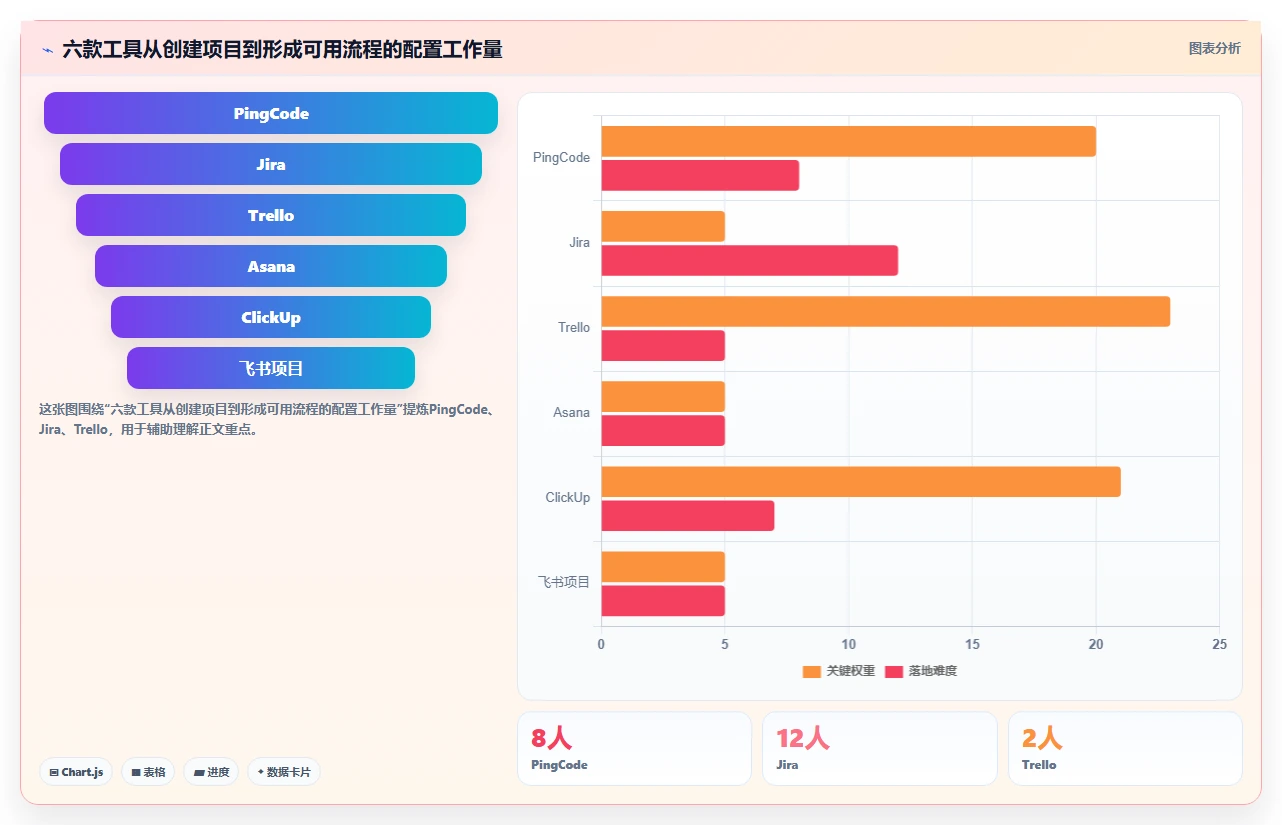Select the ClickUp funnel bar
The image size is (1282, 825).
coord(271,317)
